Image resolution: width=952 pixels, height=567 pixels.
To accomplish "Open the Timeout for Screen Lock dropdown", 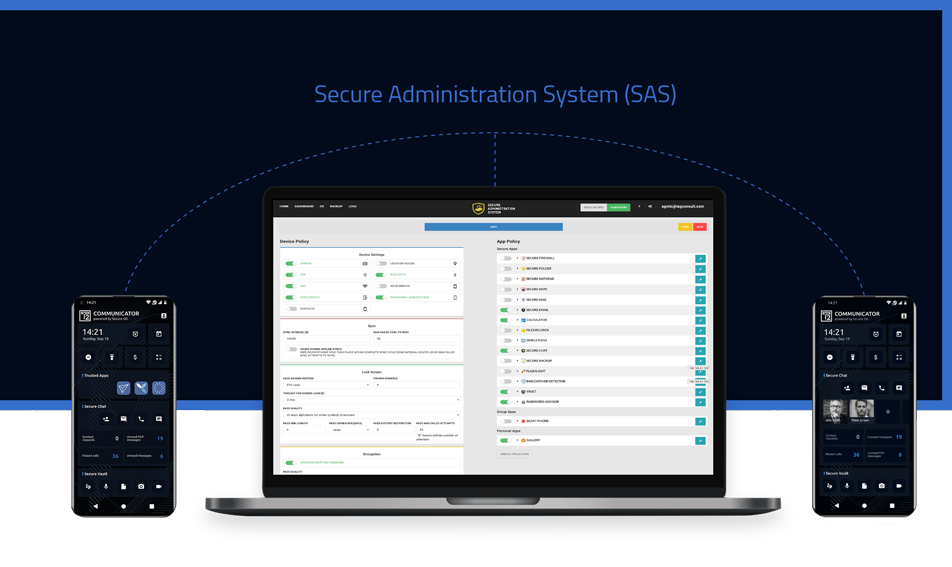I will [372, 400].
